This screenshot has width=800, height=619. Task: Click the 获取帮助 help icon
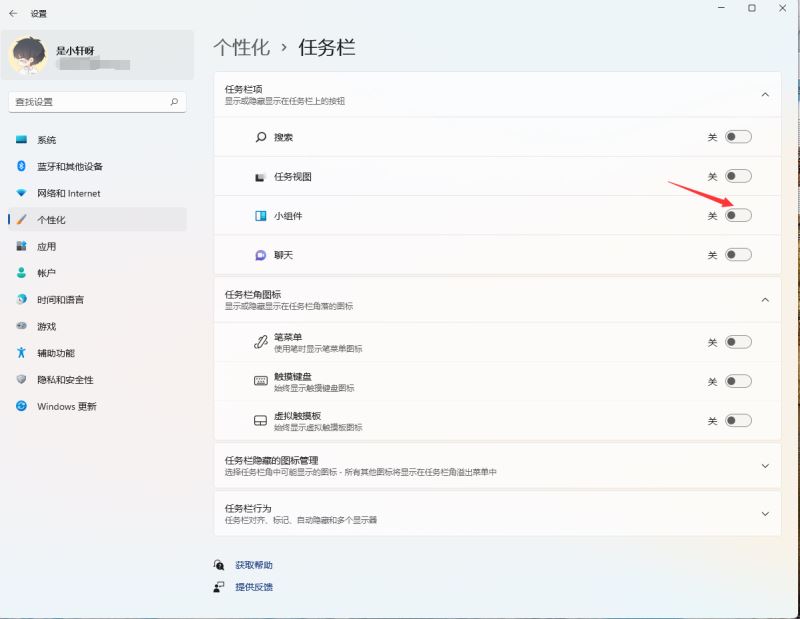tap(219, 565)
